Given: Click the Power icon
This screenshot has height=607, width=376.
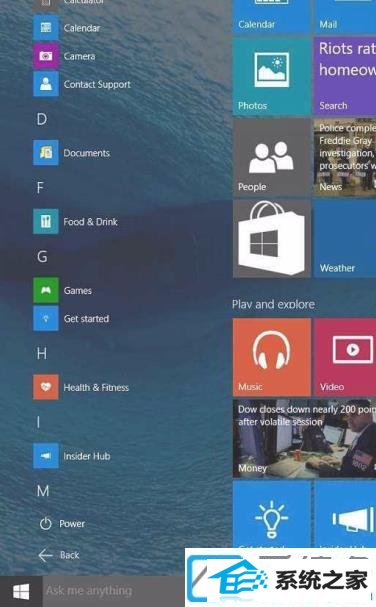Looking at the screenshot, I should 45,524.
